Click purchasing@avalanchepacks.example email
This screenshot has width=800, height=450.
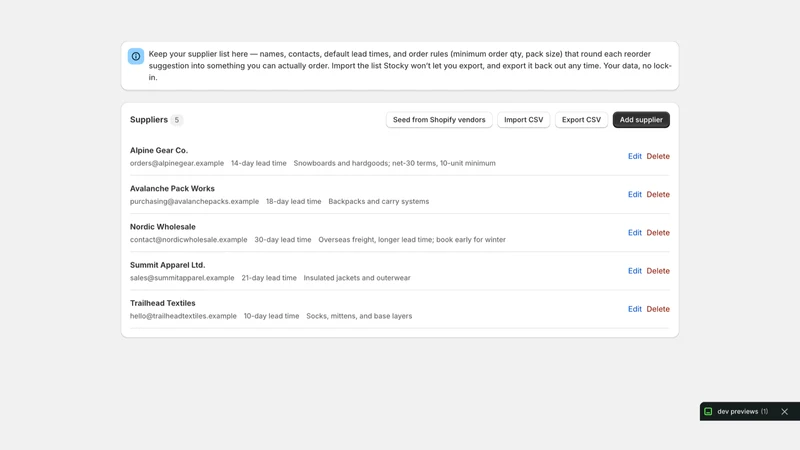coord(194,202)
